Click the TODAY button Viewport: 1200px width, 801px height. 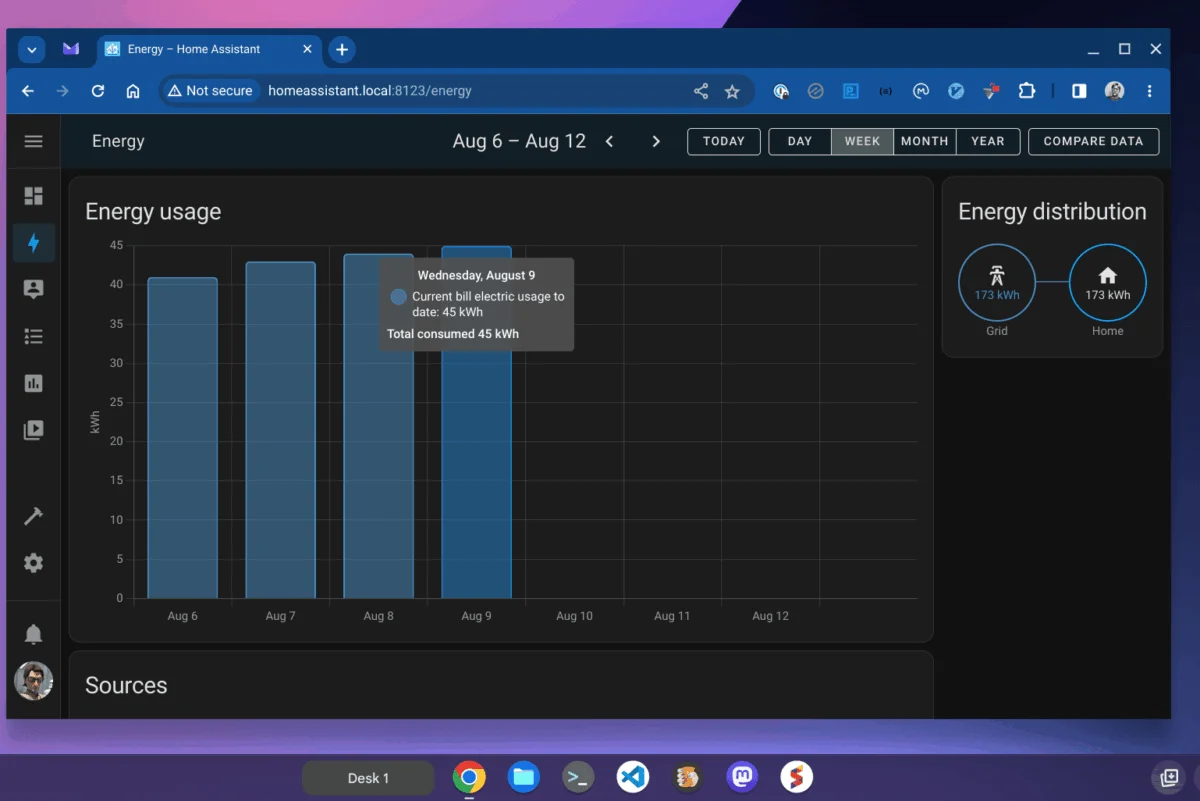[723, 141]
